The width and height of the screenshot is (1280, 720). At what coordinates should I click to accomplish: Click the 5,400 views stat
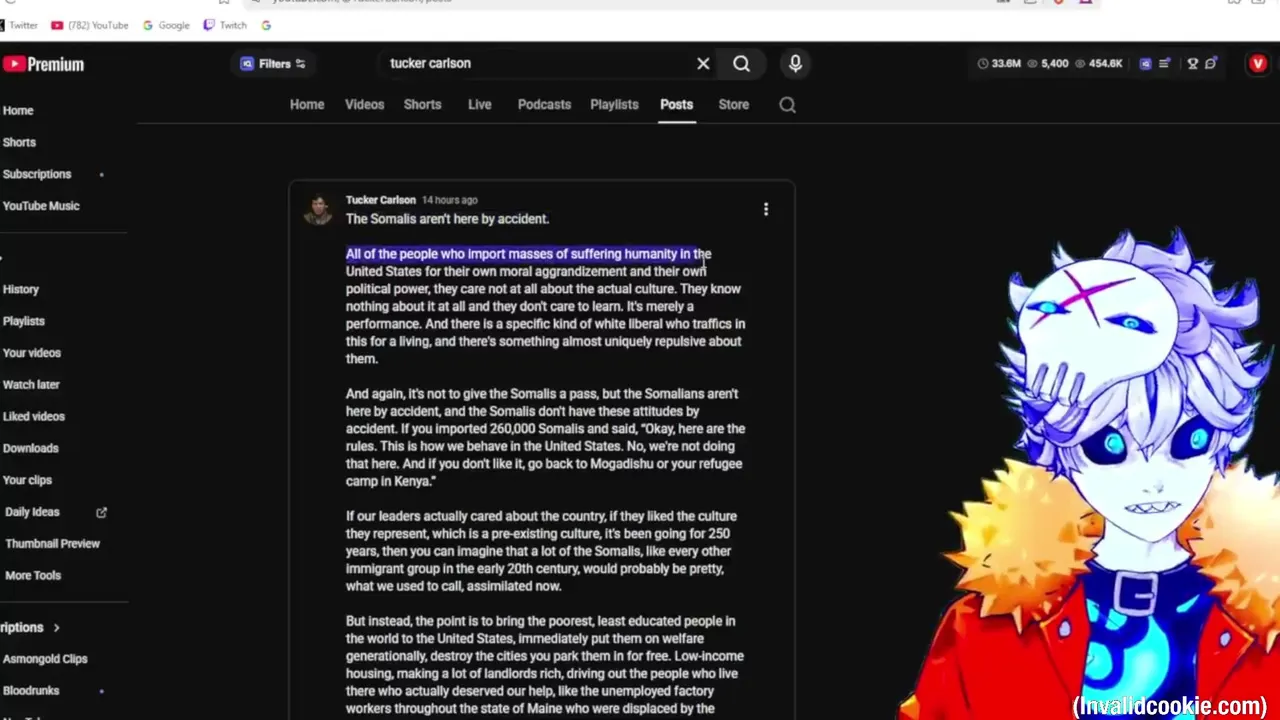coord(1047,64)
